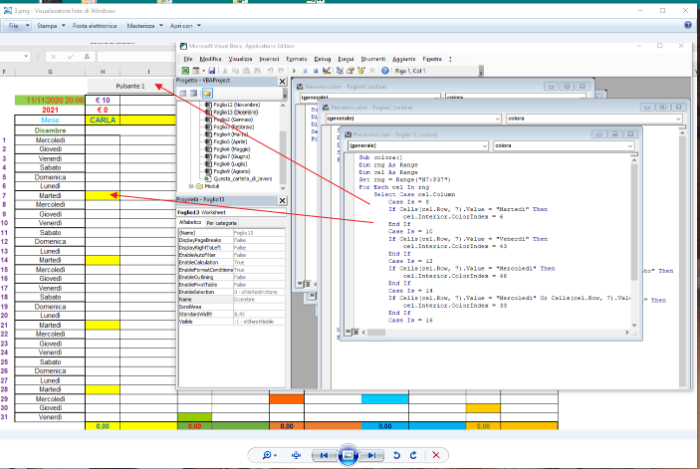700x469 pixels.
Task: Expand the Moduli folder in project tree
Action: pos(191,186)
